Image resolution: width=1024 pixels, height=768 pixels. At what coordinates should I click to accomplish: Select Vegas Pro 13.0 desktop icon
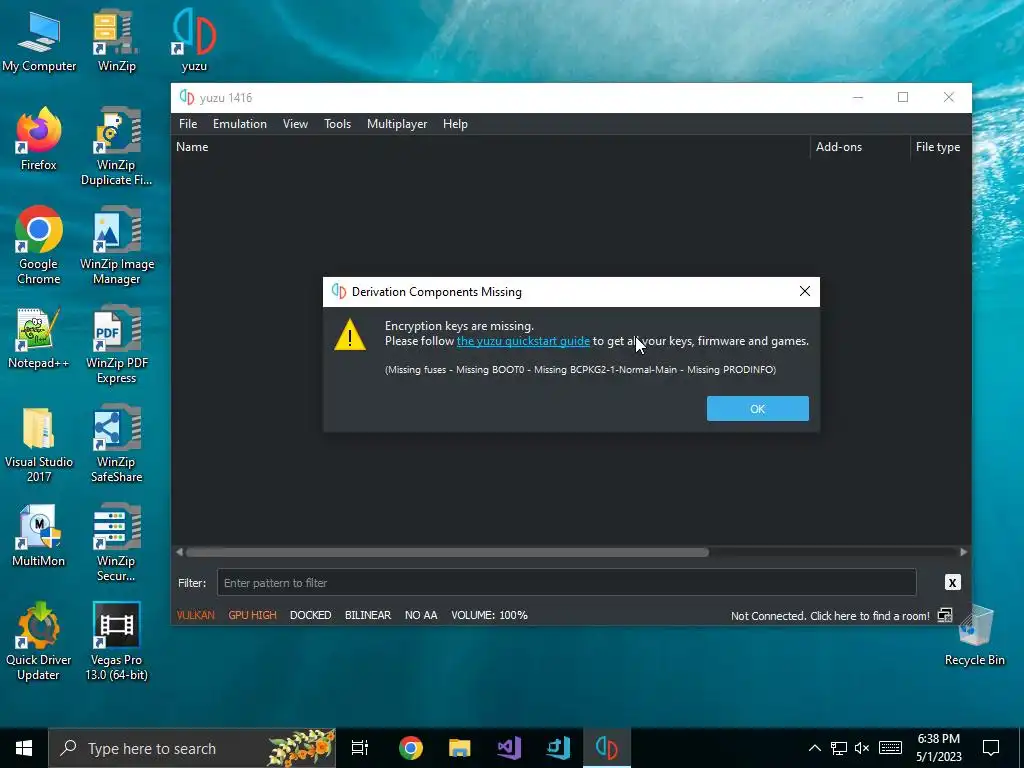116,641
